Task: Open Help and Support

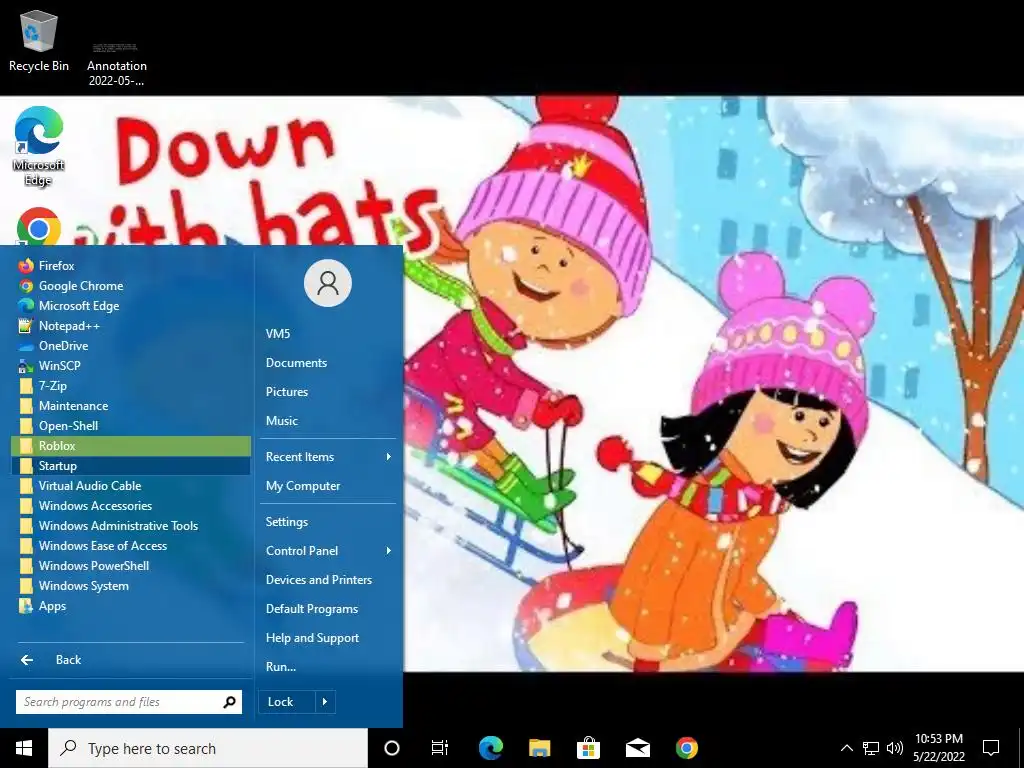Action: coord(328,638)
